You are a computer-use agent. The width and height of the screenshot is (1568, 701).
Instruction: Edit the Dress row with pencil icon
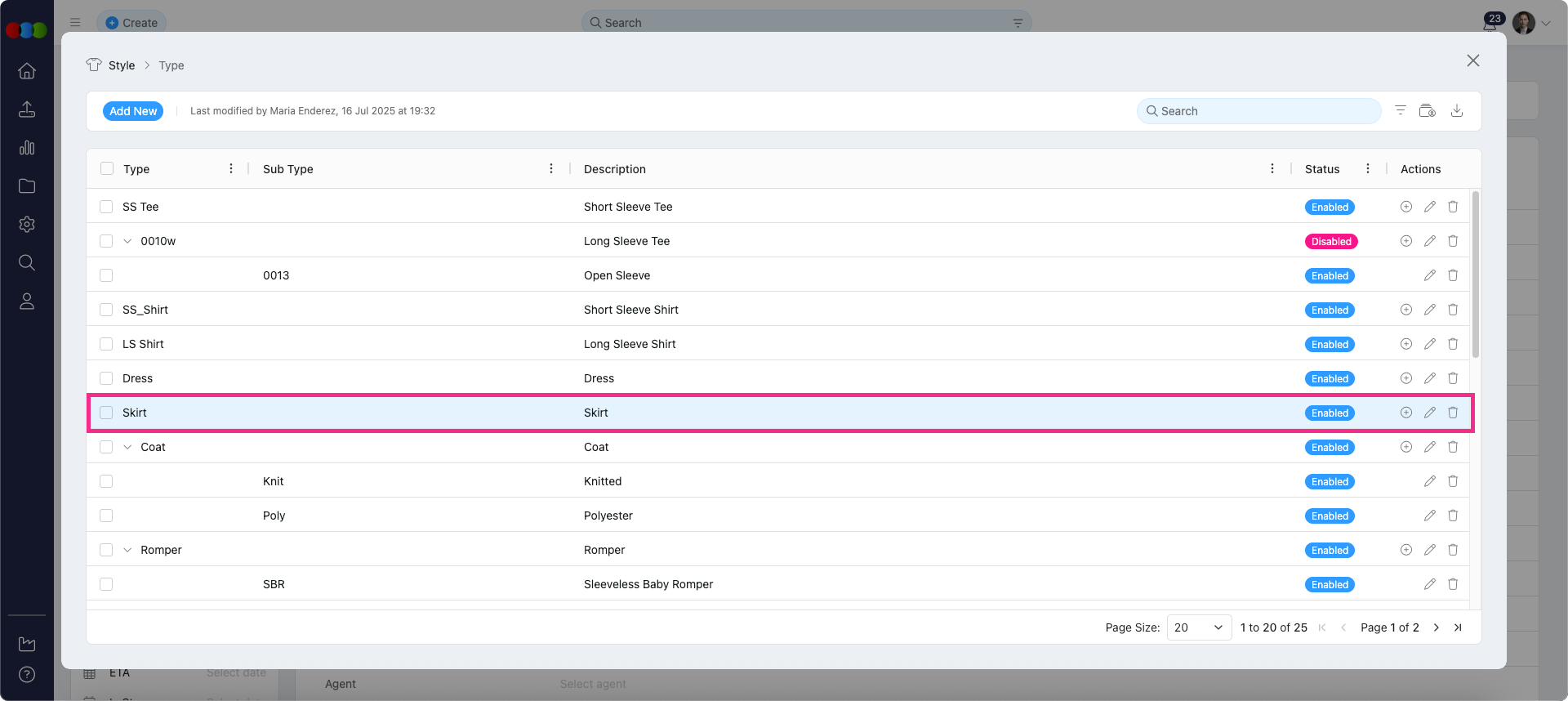(1429, 378)
